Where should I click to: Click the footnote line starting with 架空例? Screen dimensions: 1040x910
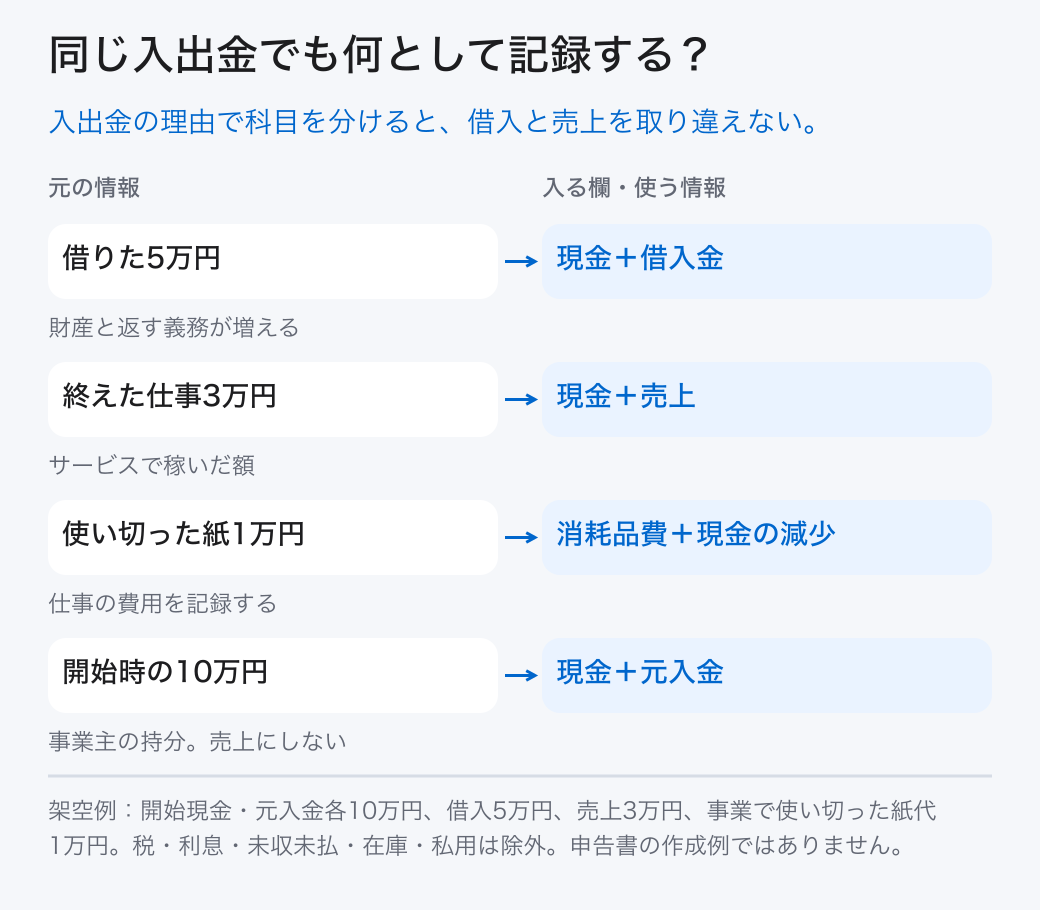click(x=492, y=811)
